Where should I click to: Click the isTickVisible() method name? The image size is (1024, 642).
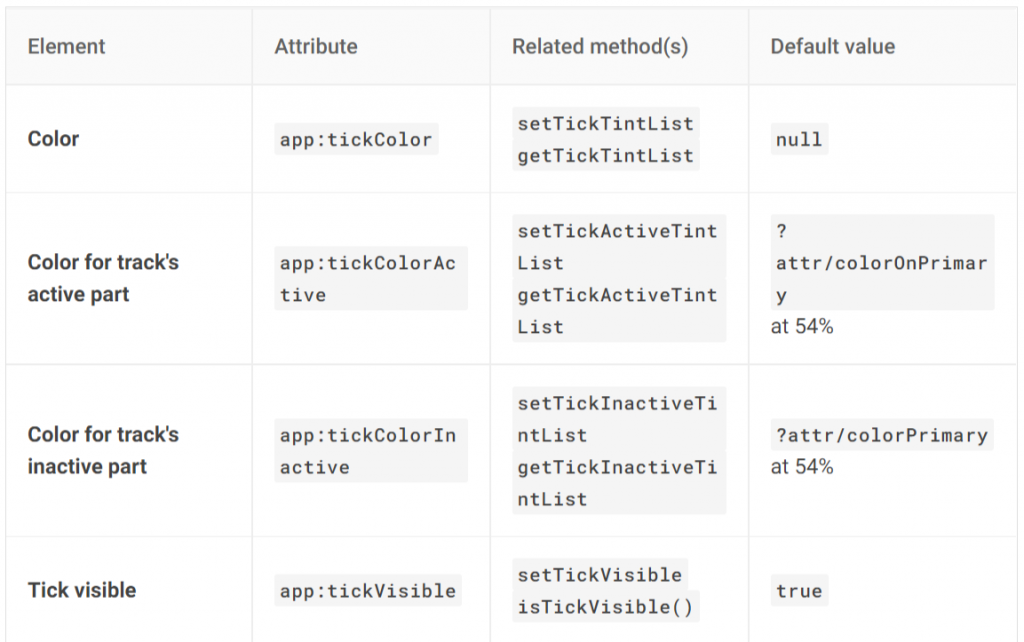coord(604,606)
